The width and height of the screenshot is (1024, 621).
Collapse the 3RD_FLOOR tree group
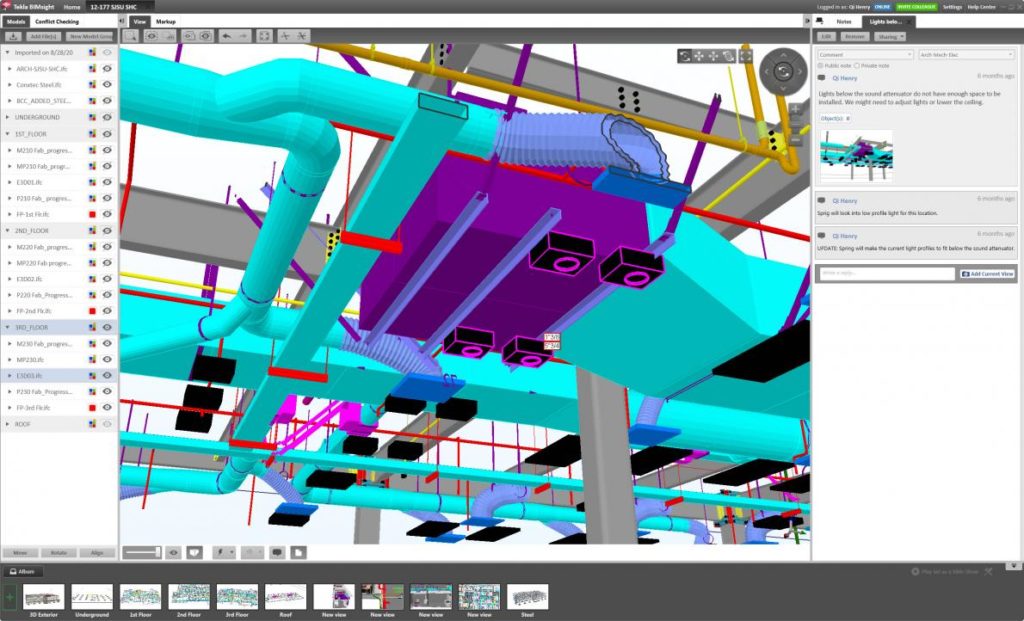coord(9,327)
